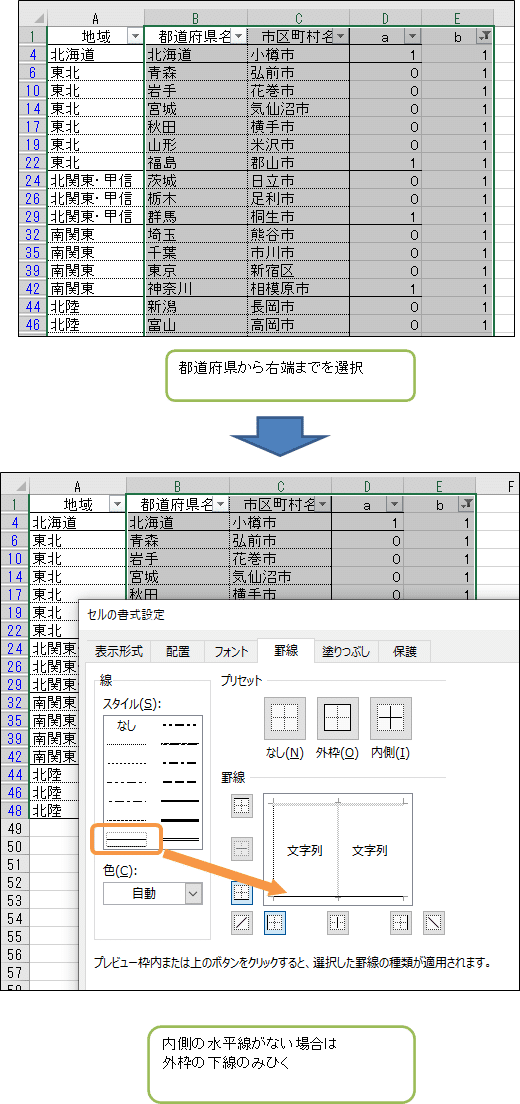
Task: Open 市区町村名 filter dropdown in upper sheet
Action: pos(341,37)
